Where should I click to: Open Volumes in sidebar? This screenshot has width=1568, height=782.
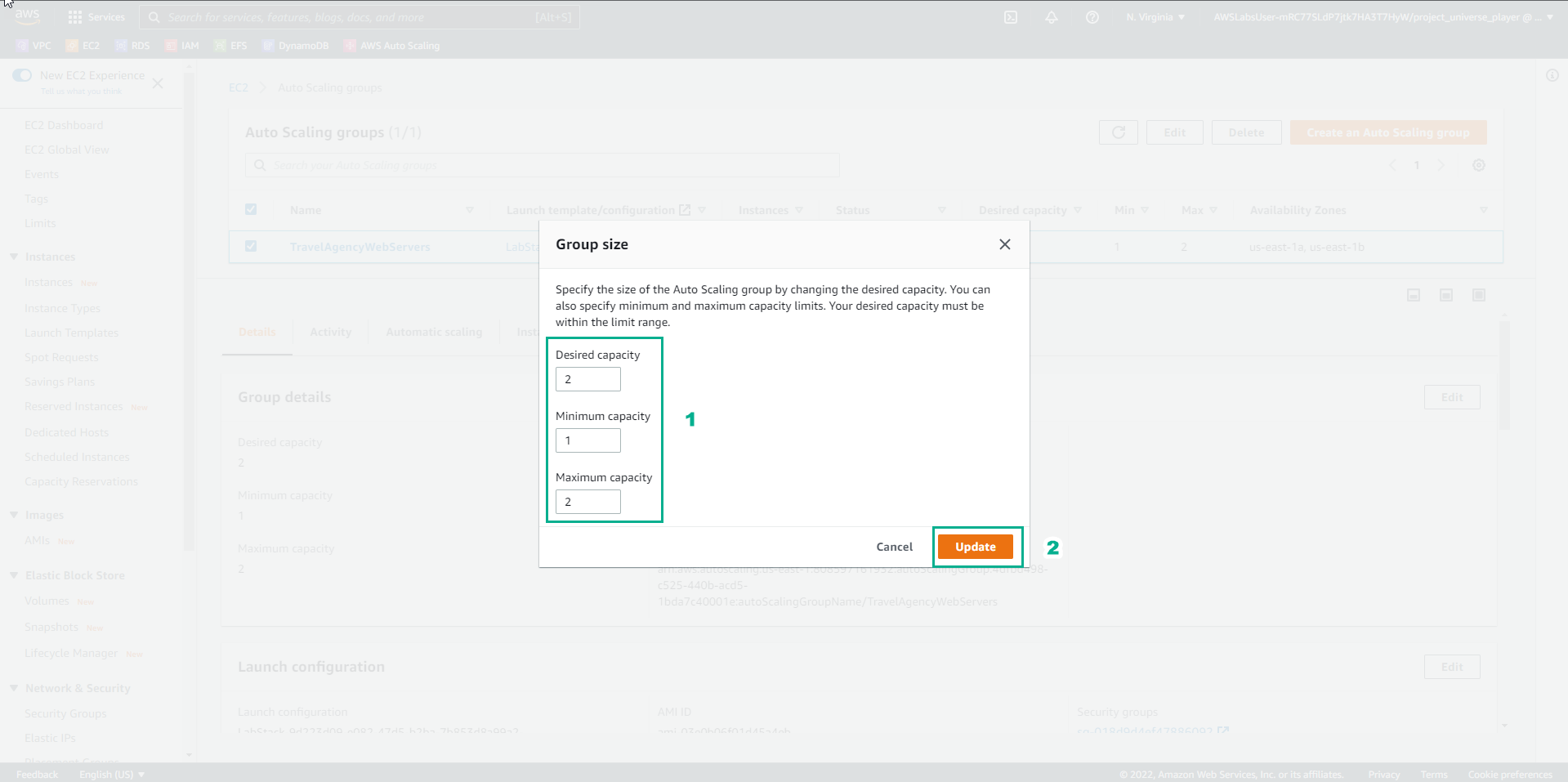pos(47,601)
